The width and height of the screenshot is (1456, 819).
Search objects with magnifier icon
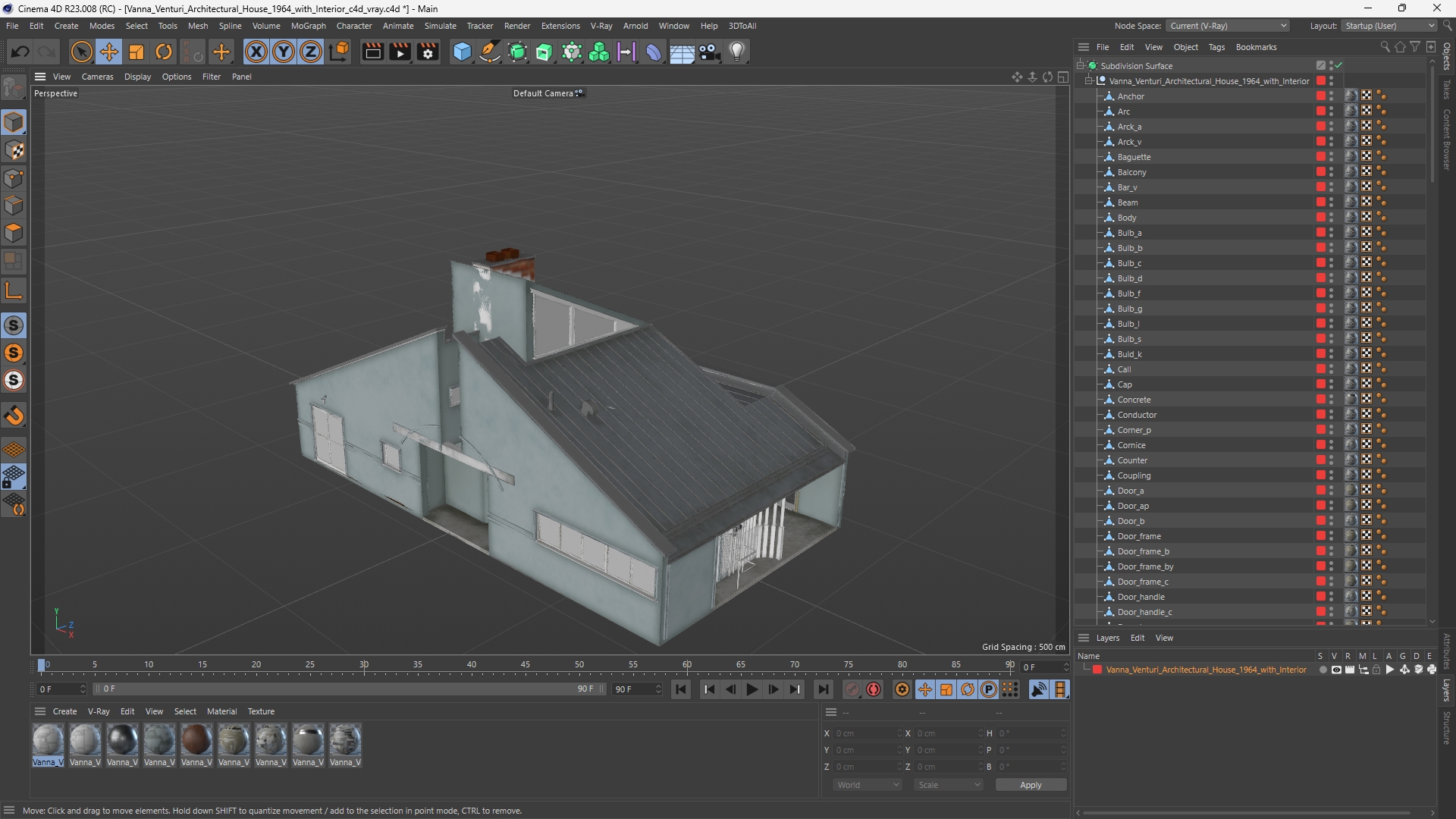tap(1385, 47)
